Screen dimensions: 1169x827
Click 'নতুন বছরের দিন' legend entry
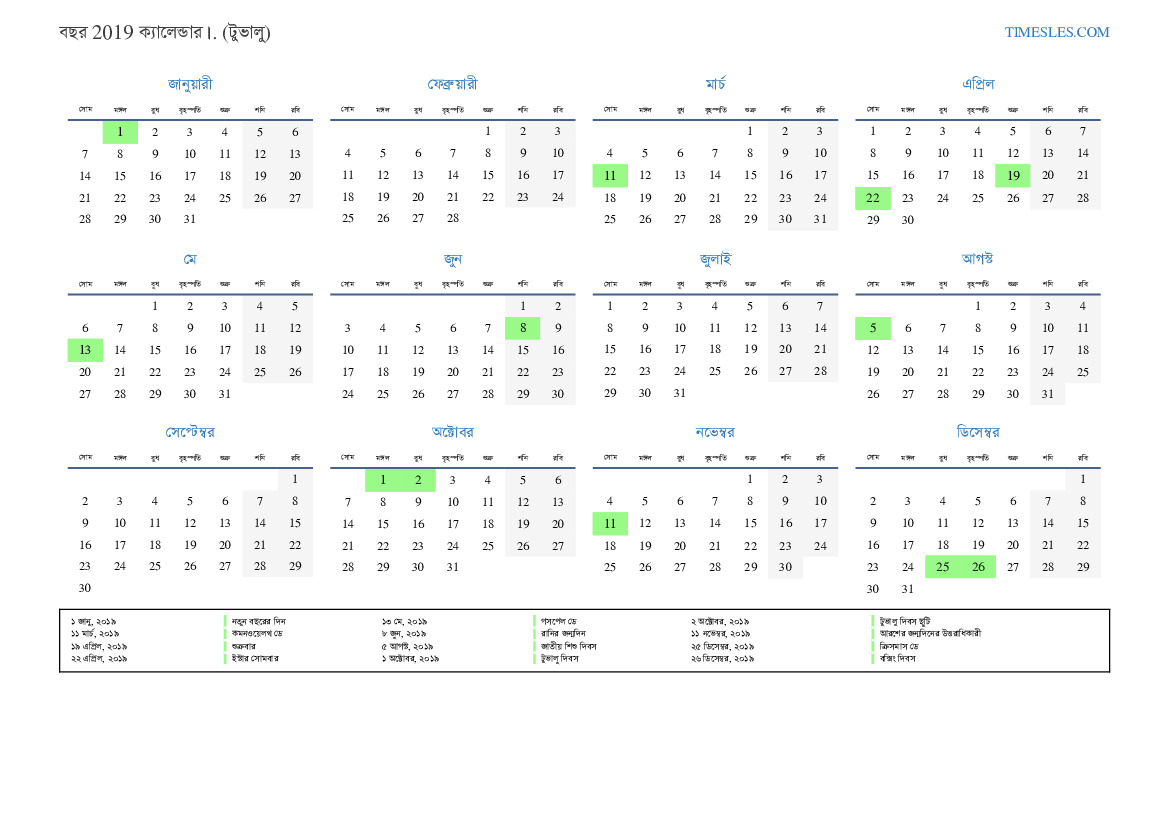tap(259, 621)
